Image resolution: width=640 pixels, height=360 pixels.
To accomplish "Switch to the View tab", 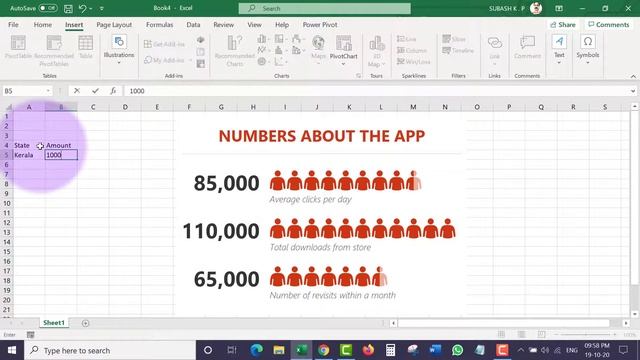I will [254, 24].
